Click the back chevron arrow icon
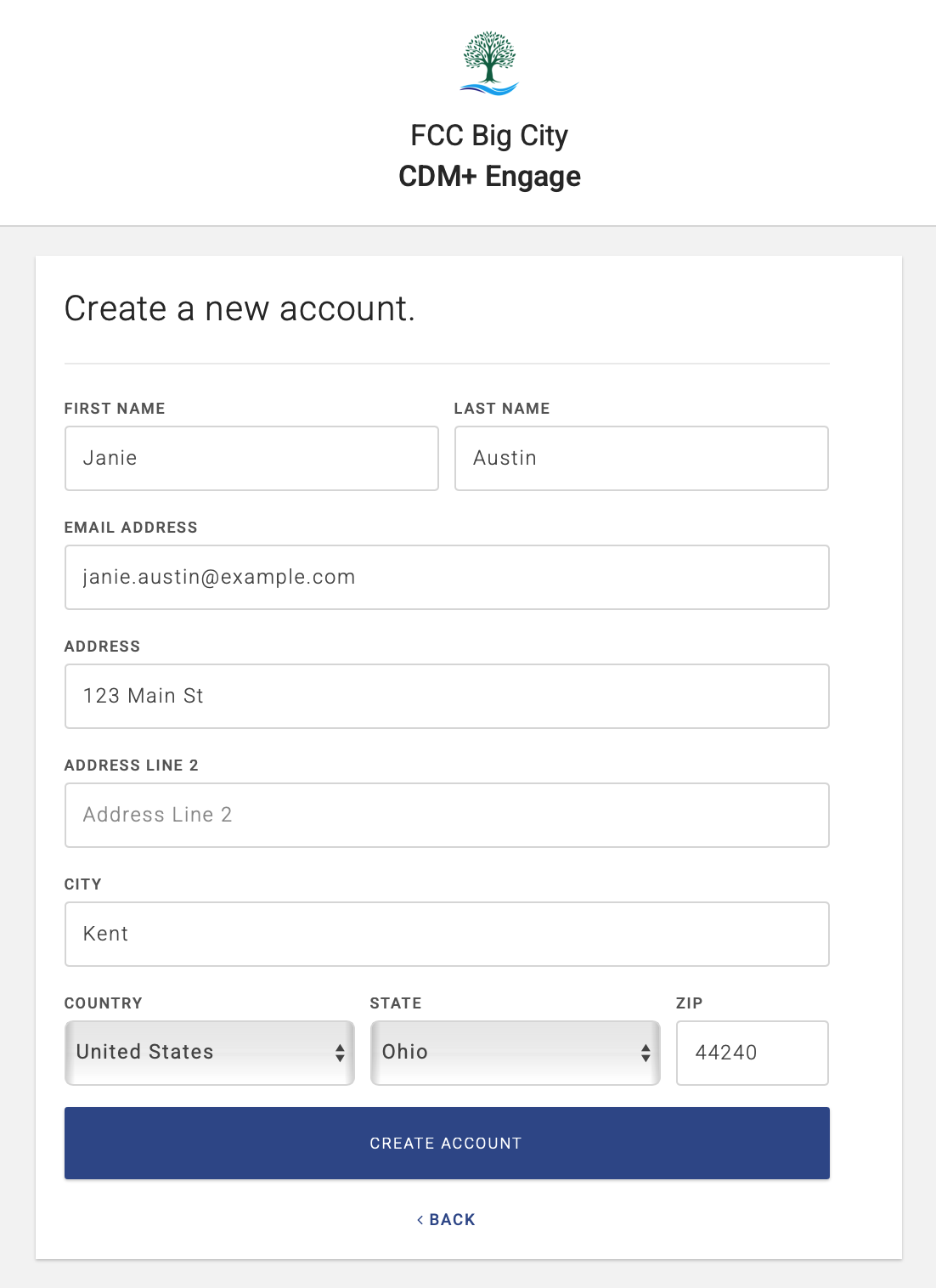Image resolution: width=936 pixels, height=1288 pixels. 420,1219
